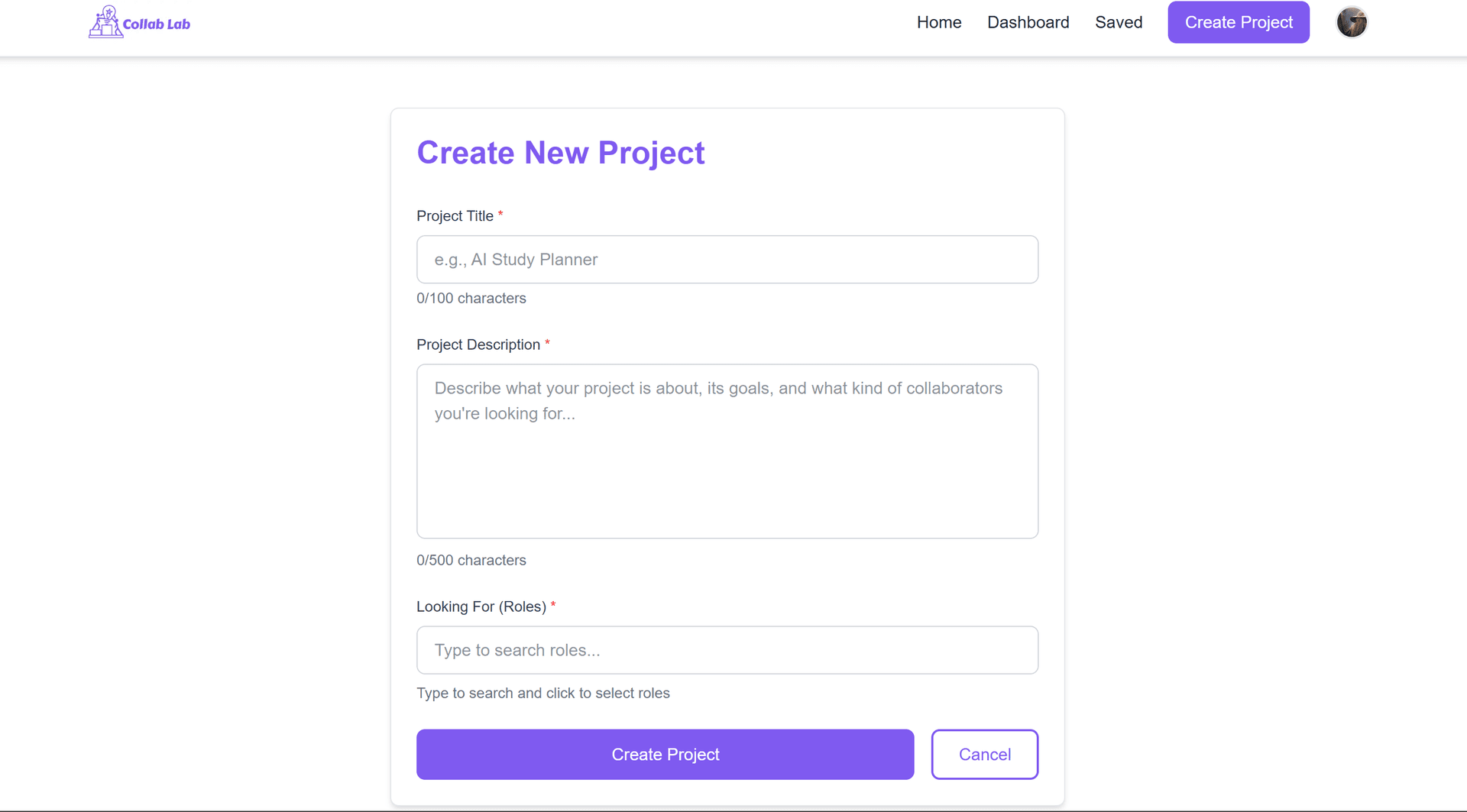Click the Project Description label
Image resolution: width=1467 pixels, height=812 pixels.
[478, 345]
